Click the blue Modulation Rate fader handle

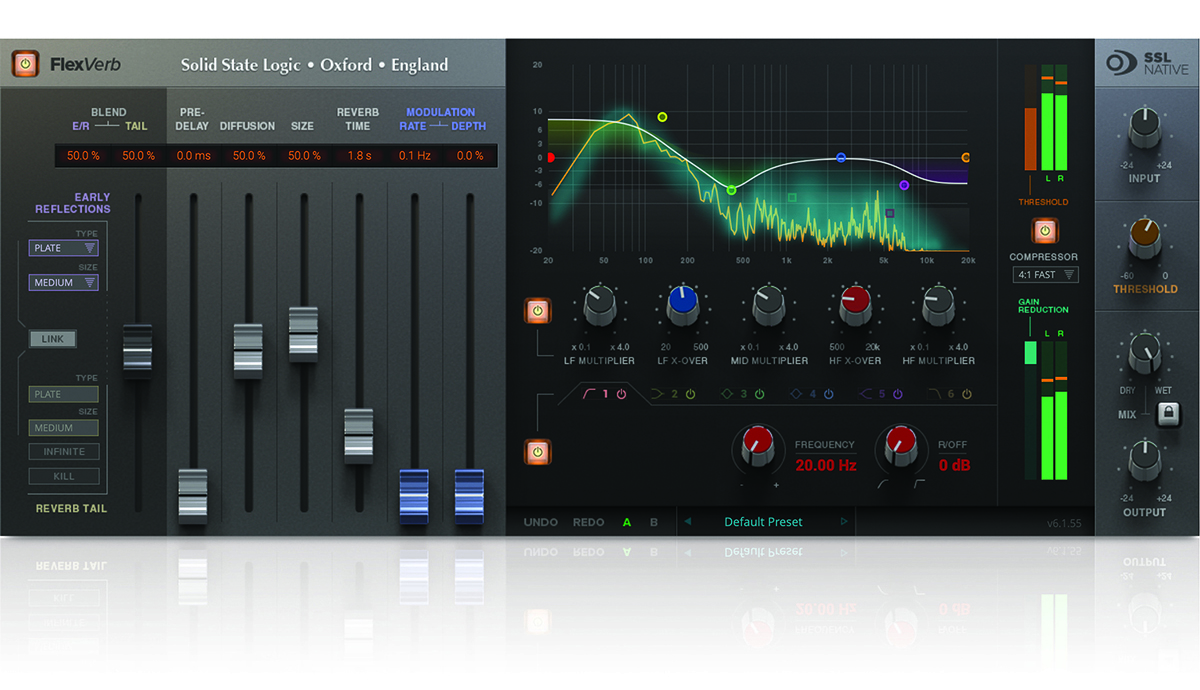[x=414, y=496]
